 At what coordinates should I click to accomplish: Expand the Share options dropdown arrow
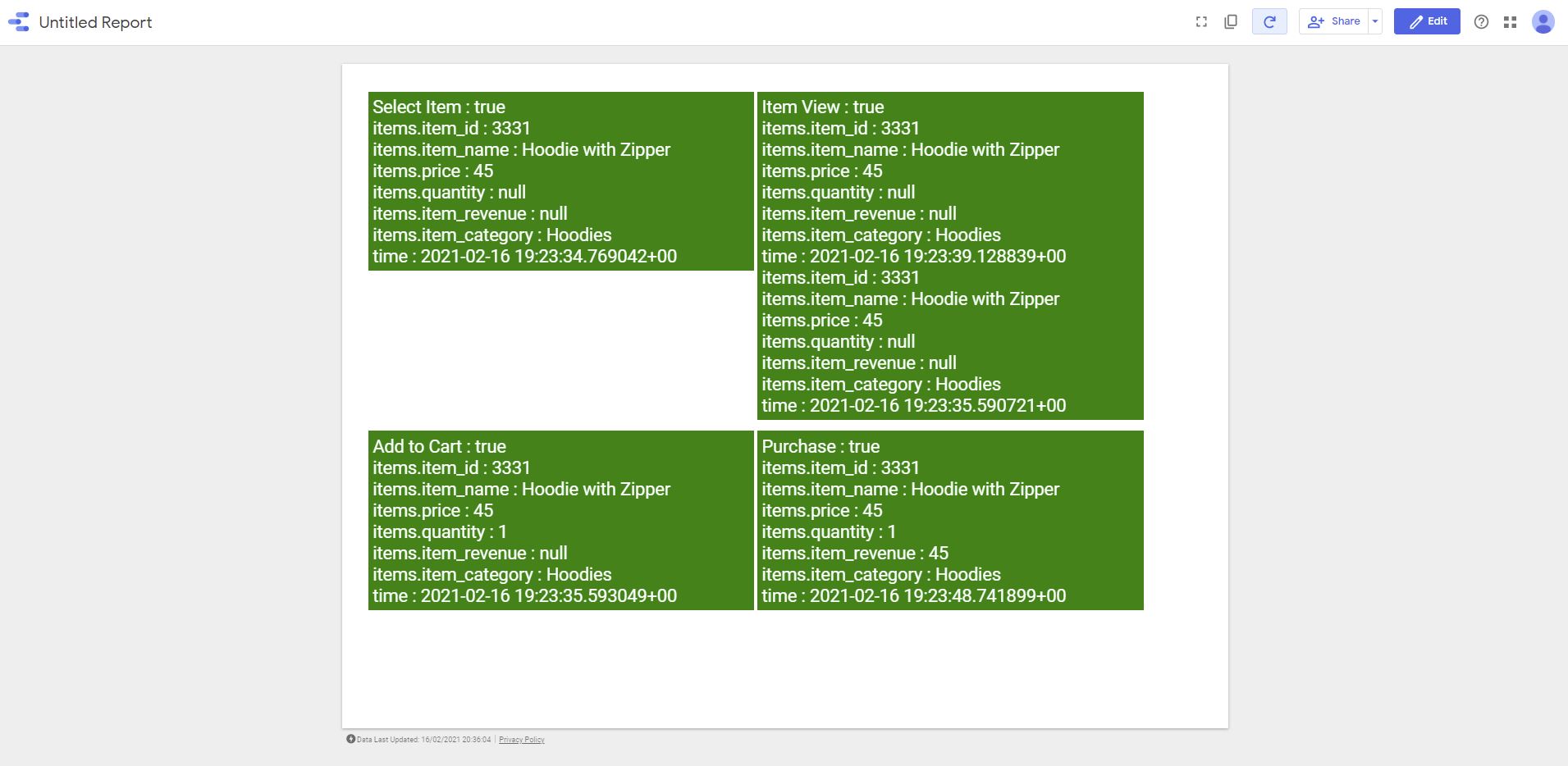[1375, 21]
